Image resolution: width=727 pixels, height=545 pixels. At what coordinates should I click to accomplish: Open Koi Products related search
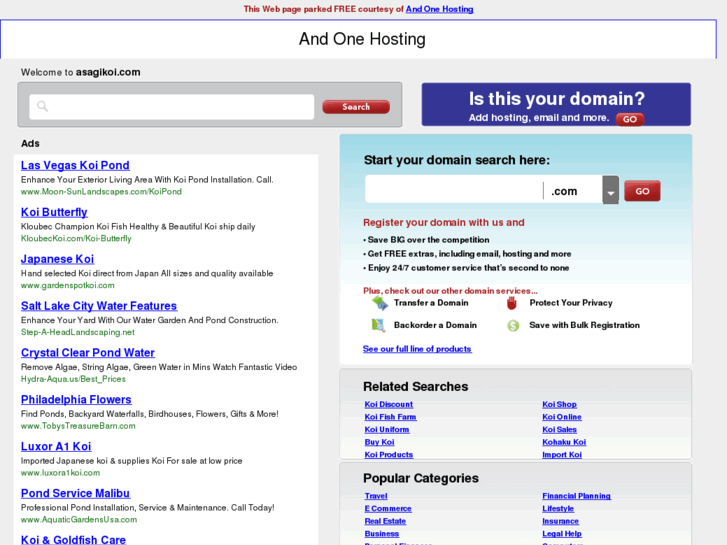click(389, 455)
